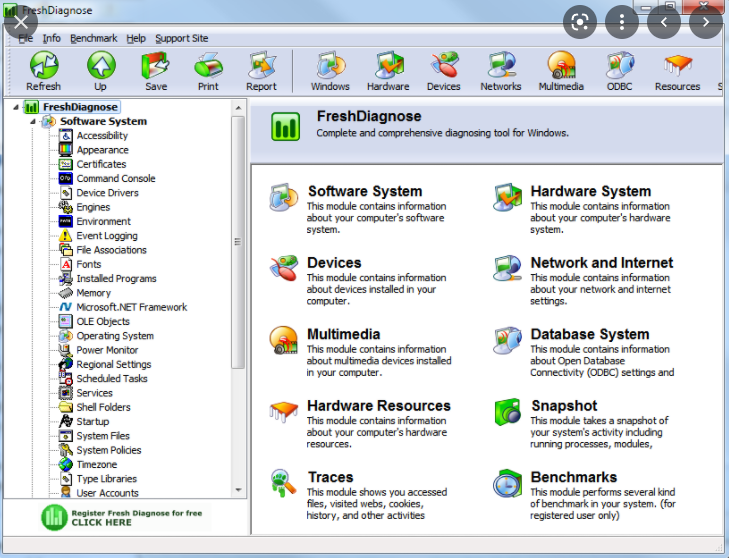Open the Network and Internet heading link
The image size is (729, 558).
[x=602, y=263]
